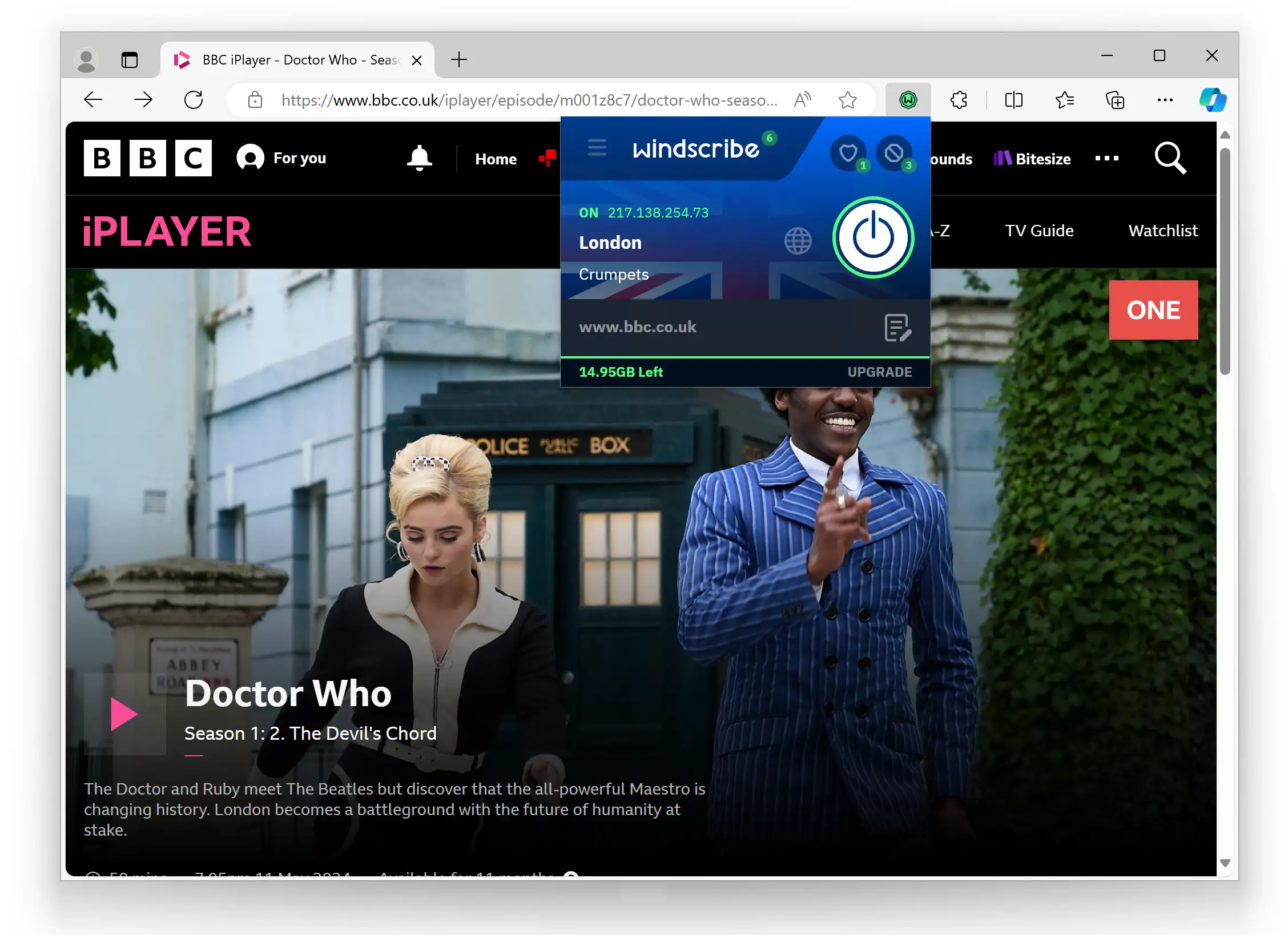The height and width of the screenshot is (935, 1288).
Task: Click the BBC iPlayer notifications bell icon
Action: (x=419, y=158)
